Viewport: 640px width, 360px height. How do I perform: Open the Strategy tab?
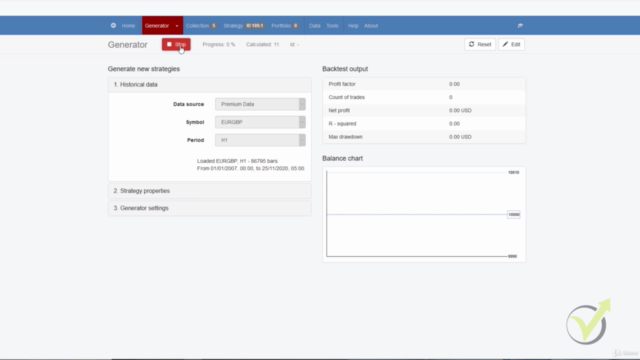click(x=233, y=26)
